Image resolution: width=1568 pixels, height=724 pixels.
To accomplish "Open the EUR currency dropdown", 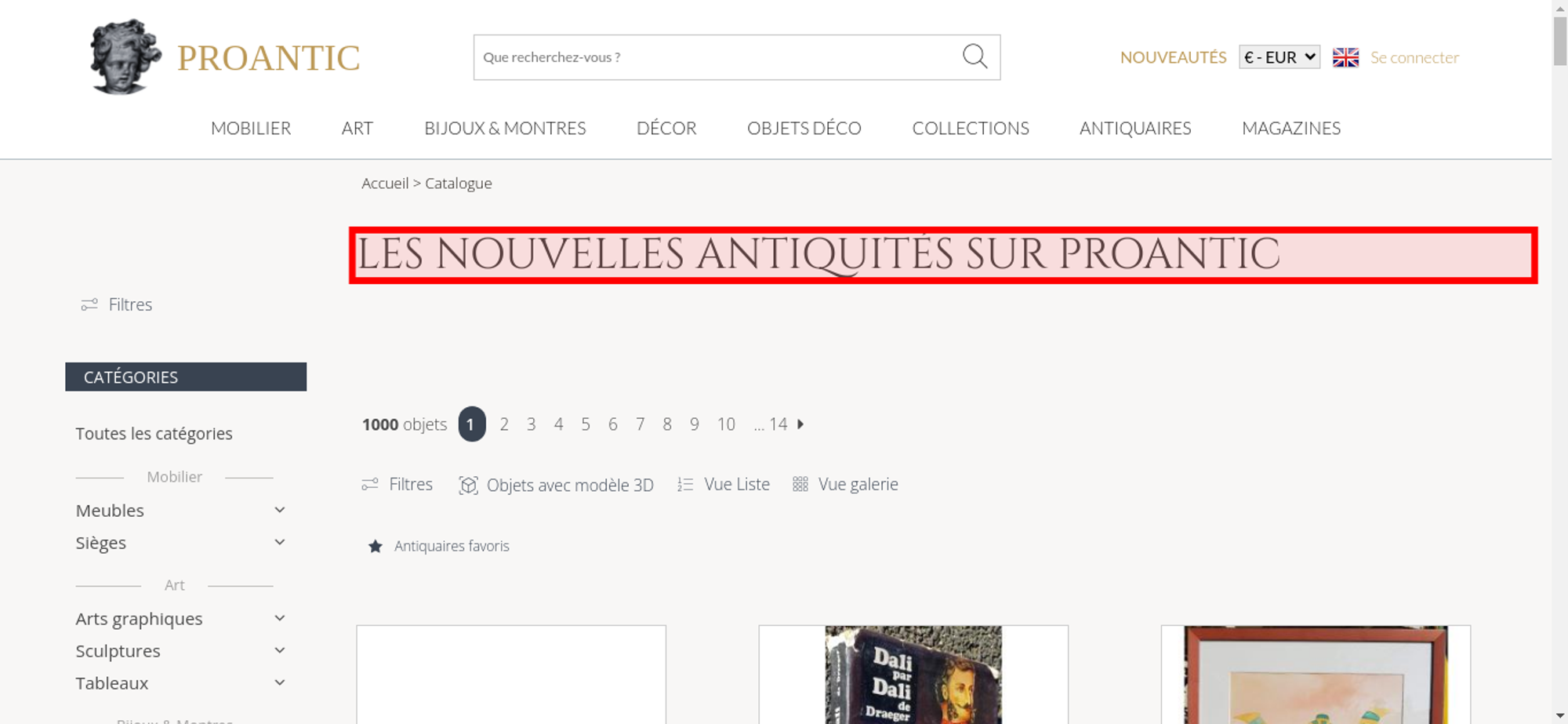I will point(1279,57).
